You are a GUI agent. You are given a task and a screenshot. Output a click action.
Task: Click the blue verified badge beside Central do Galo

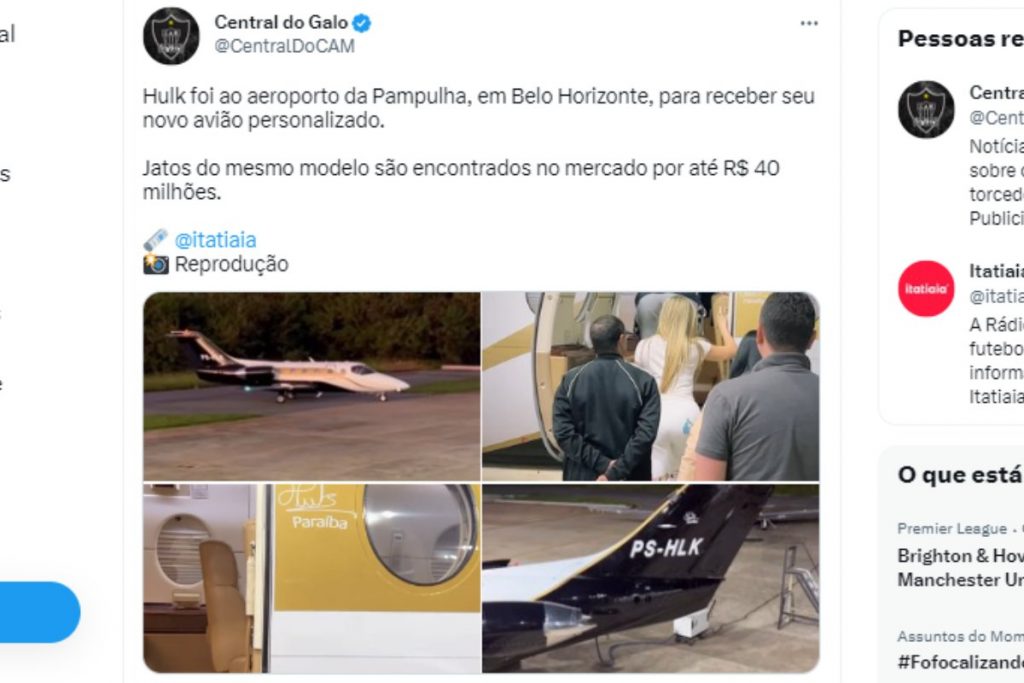pyautogui.click(x=362, y=24)
